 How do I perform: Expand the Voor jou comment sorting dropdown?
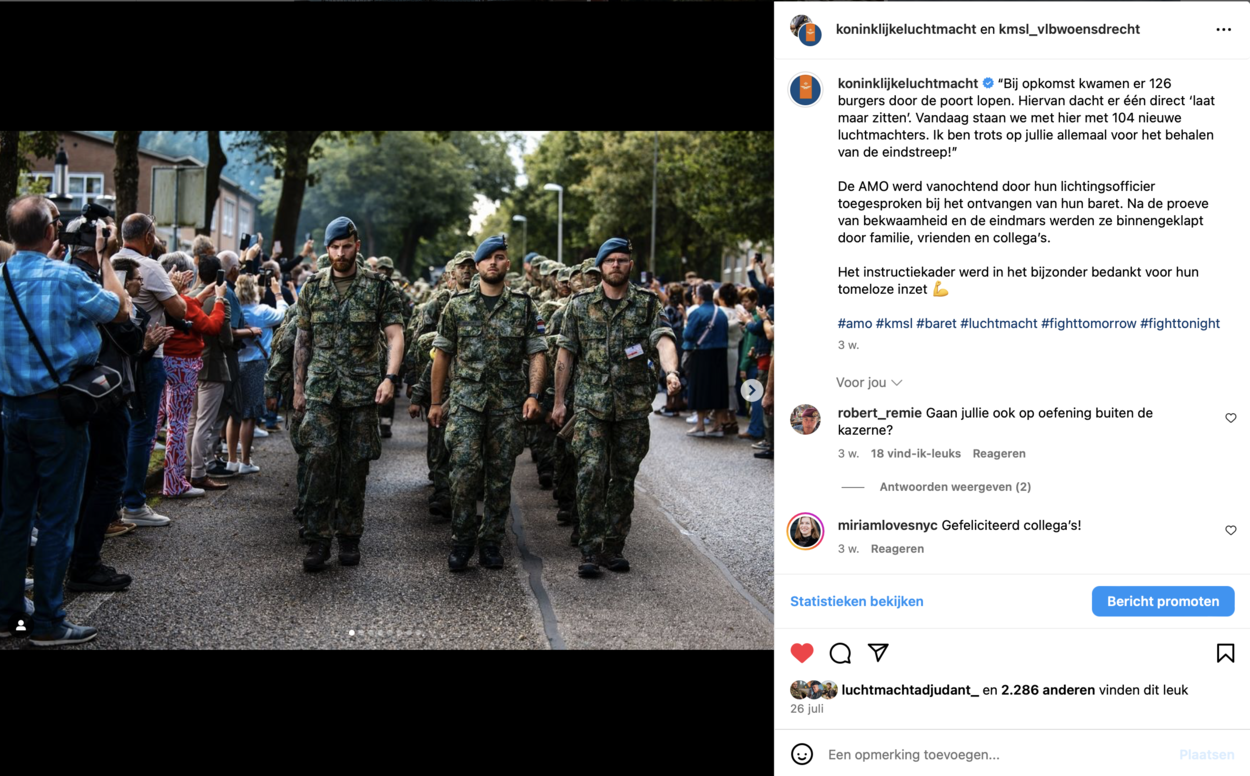869,383
